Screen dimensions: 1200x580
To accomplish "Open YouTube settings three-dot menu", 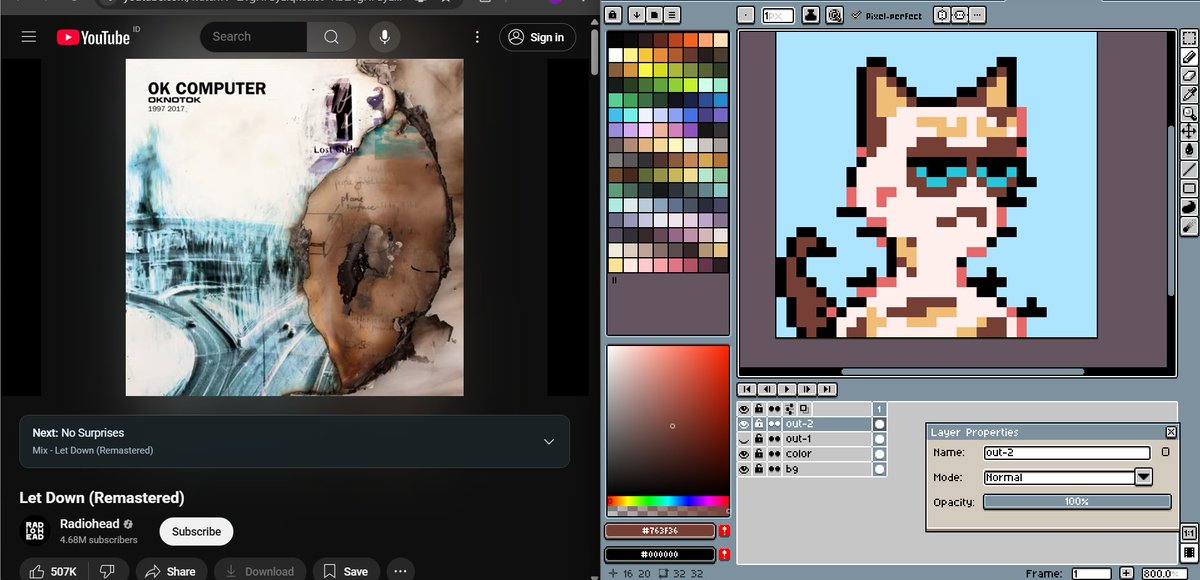I will point(479,37).
